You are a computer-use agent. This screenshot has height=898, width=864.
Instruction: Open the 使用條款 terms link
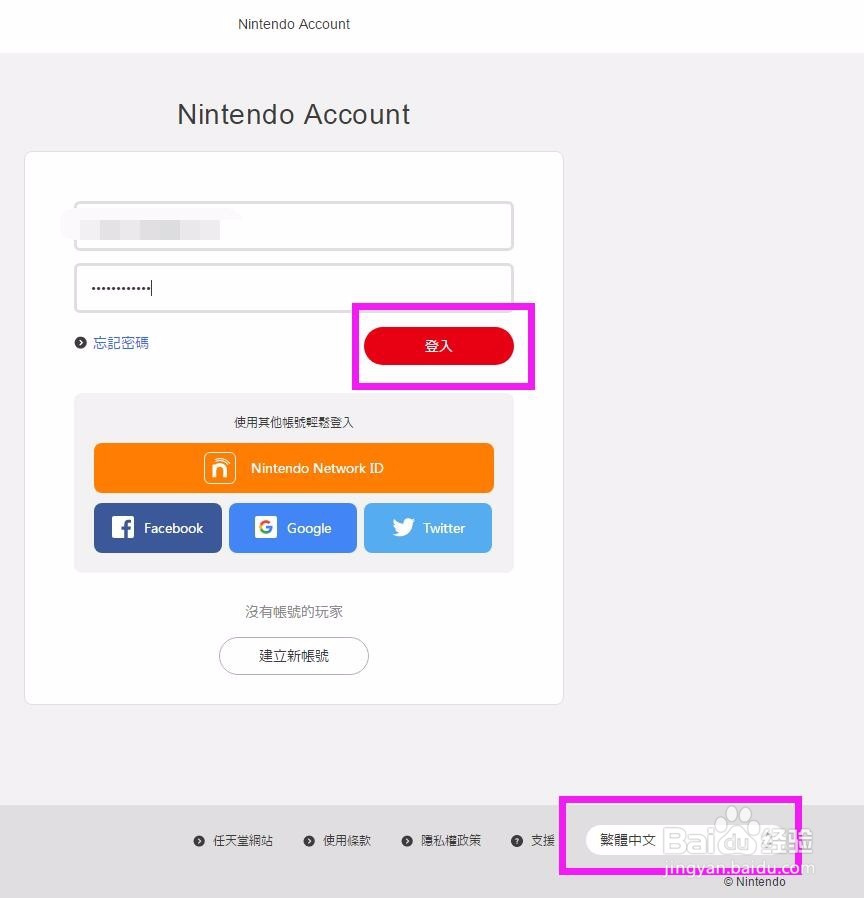click(x=347, y=841)
